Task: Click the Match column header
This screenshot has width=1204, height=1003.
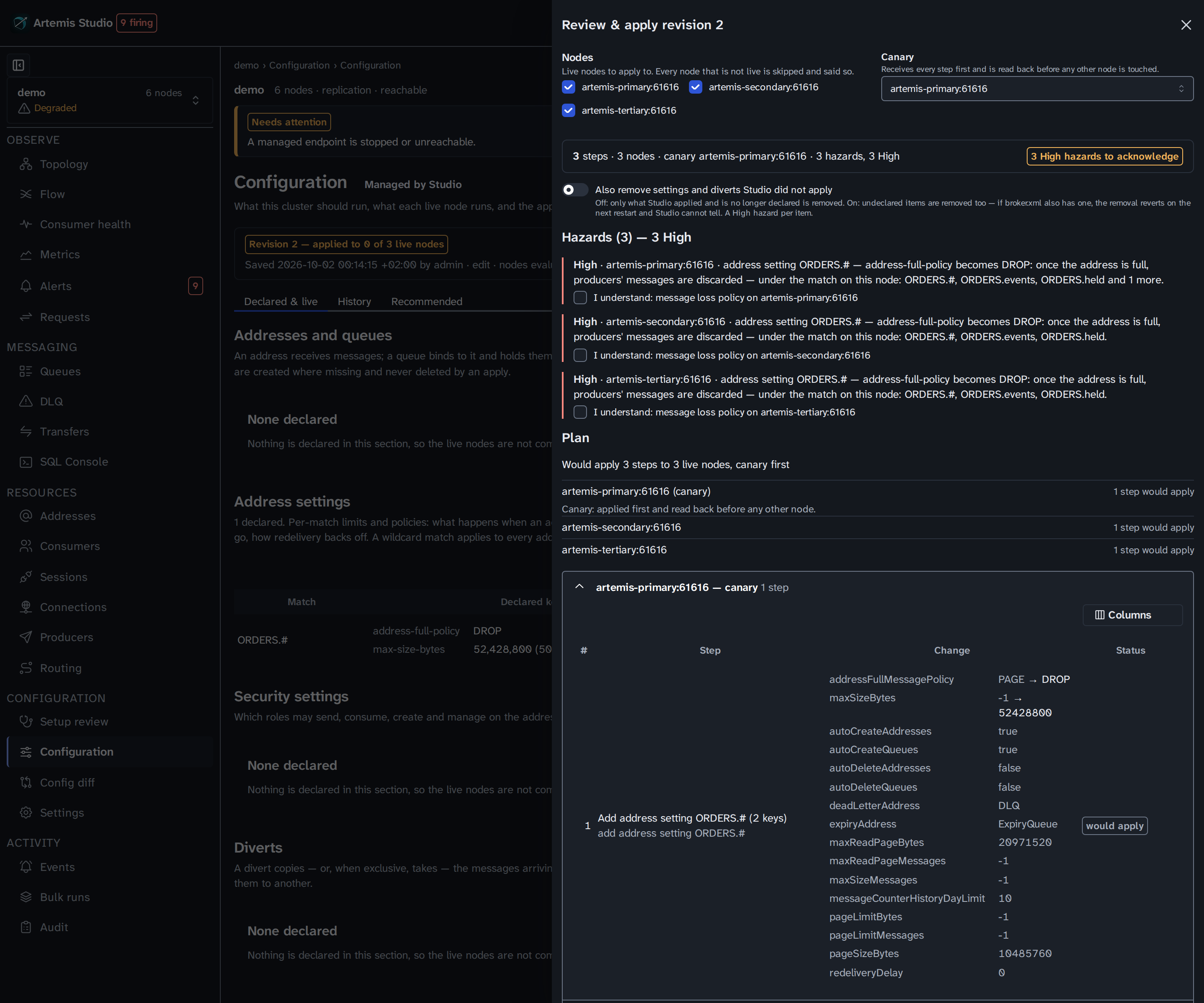Action: (x=301, y=602)
